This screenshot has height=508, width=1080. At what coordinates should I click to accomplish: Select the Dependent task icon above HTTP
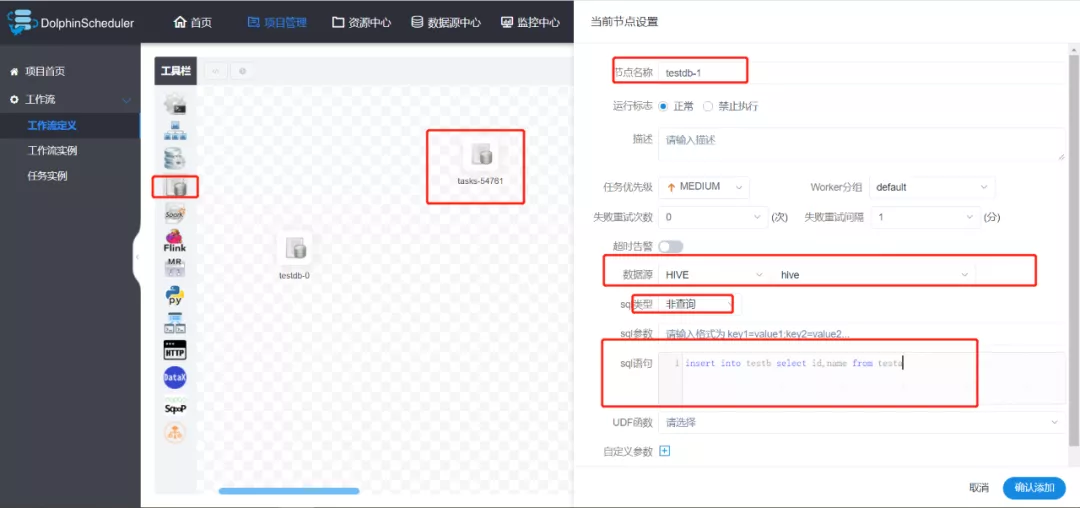pos(175,322)
